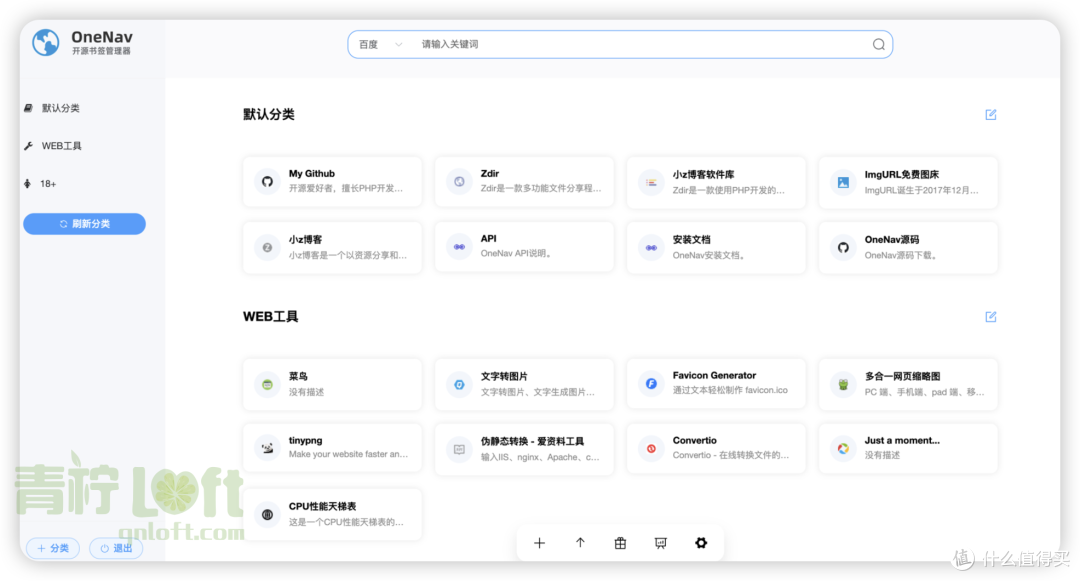Click the + 分类 button
The height and width of the screenshot is (581, 1080).
pyautogui.click(x=53, y=548)
